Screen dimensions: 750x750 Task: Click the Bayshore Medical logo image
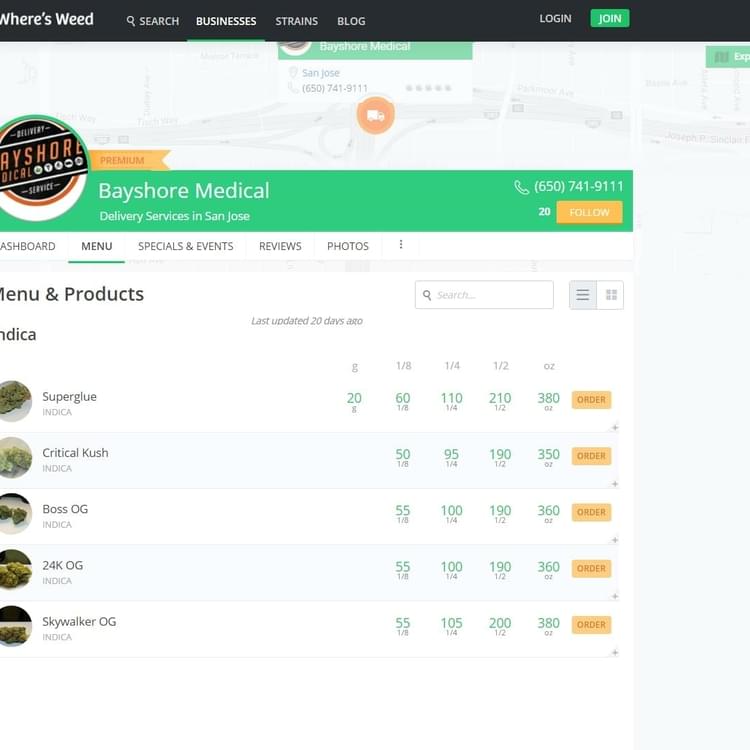pyautogui.click(x=40, y=168)
